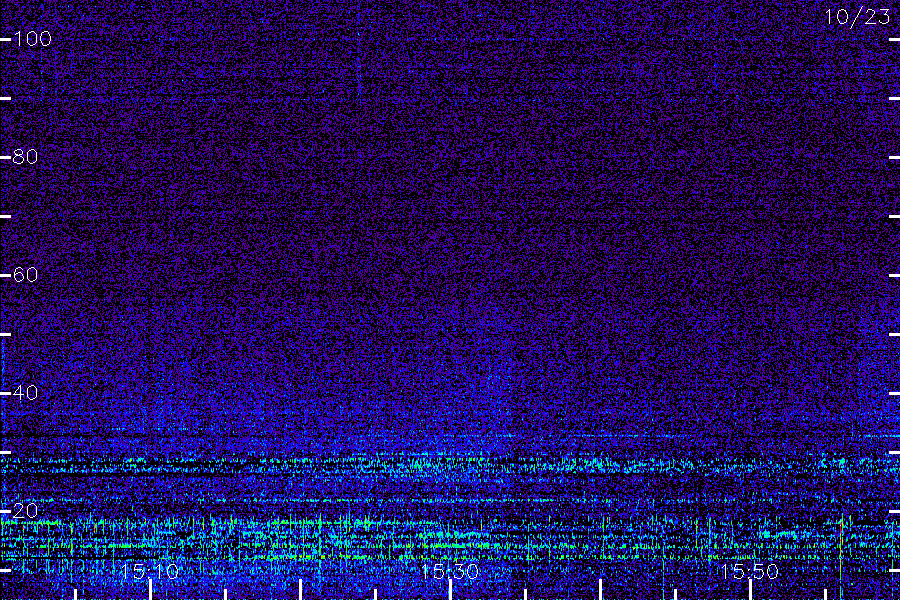
Task: Click the 100 frequency axis label
Action: (32, 39)
